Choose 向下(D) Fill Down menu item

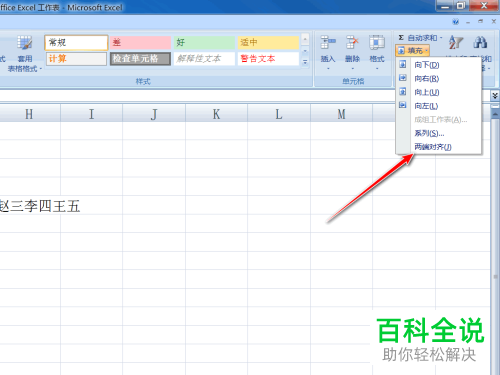pyautogui.click(x=439, y=65)
